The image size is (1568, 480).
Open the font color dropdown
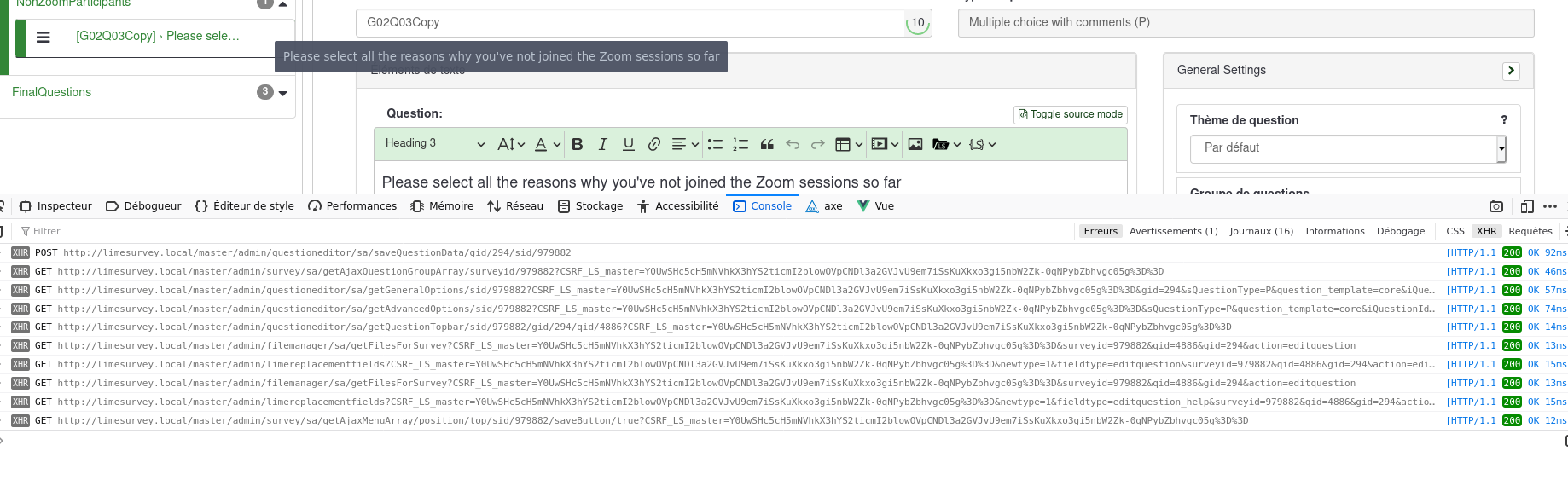coord(547,144)
